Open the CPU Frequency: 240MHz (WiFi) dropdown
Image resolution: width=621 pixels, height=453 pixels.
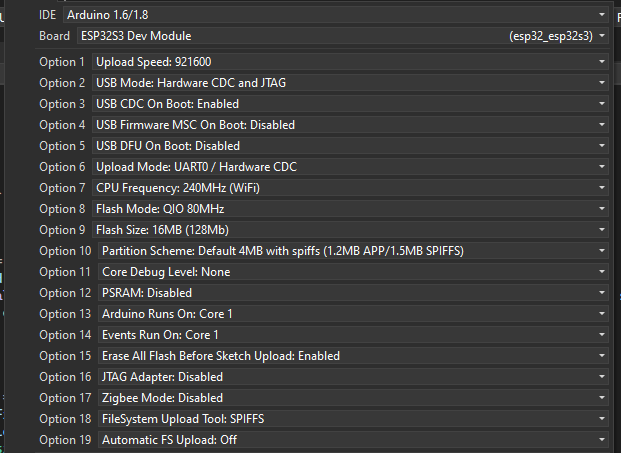click(350, 188)
